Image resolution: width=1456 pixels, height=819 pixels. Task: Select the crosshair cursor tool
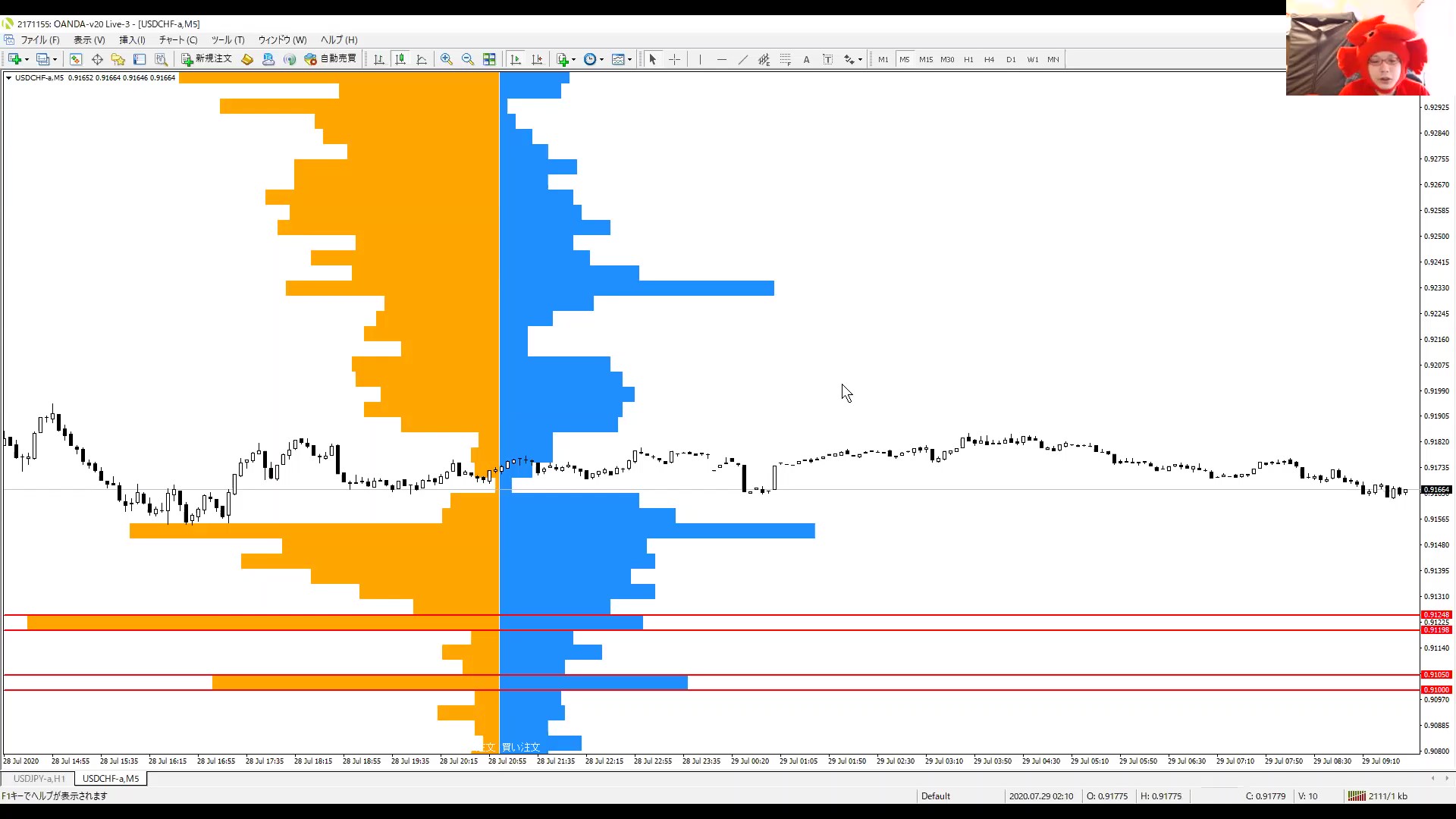pos(674,59)
